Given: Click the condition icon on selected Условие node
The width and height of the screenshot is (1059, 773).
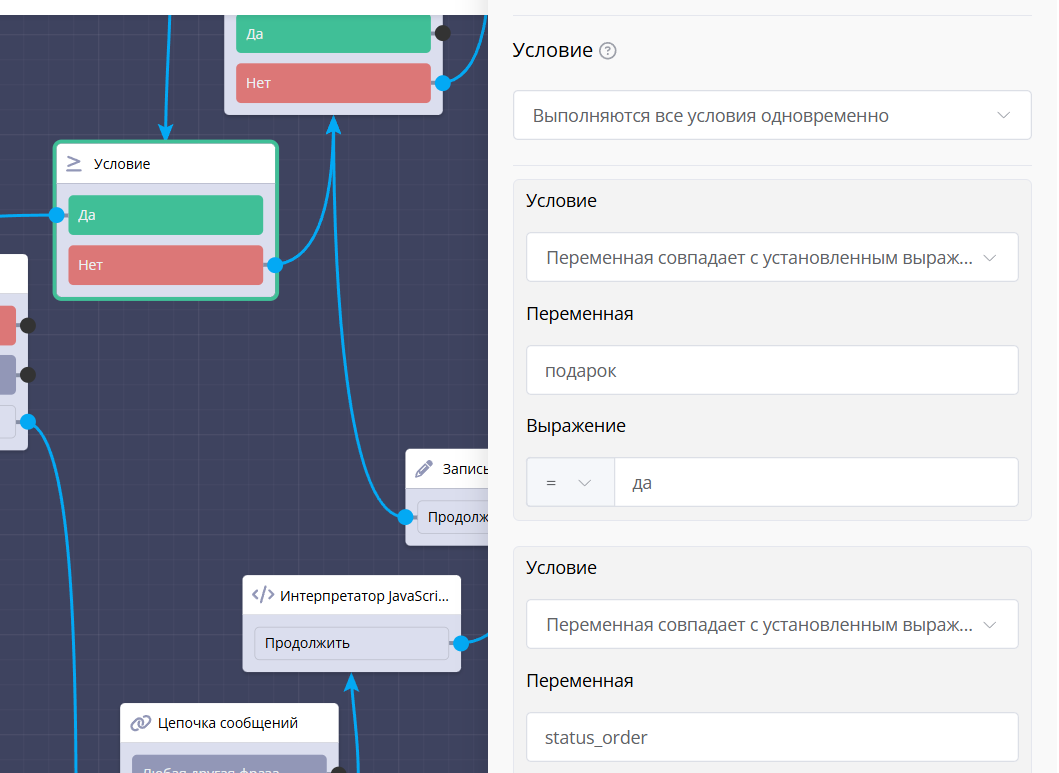Looking at the screenshot, I should [x=74, y=163].
